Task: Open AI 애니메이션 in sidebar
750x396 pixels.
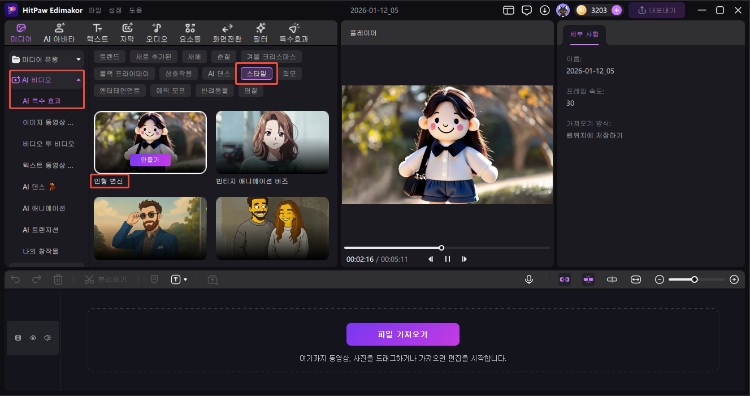Action: 44,208
